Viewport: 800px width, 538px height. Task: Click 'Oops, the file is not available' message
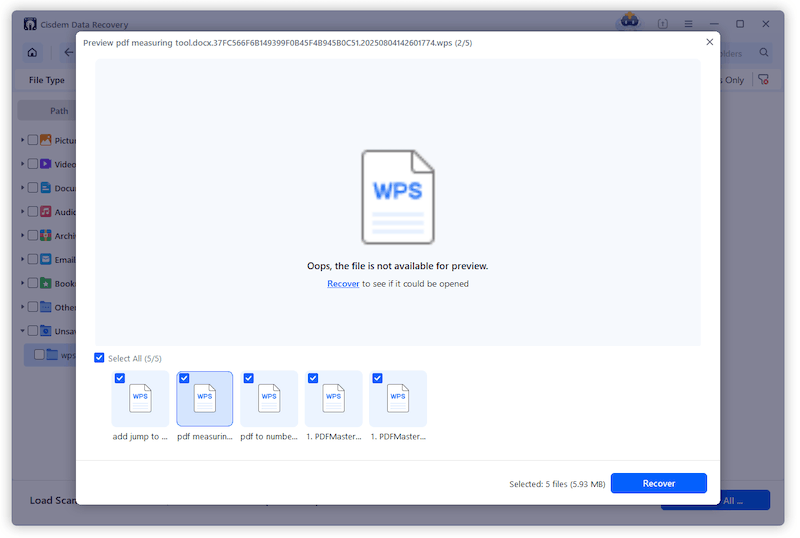coord(397,266)
